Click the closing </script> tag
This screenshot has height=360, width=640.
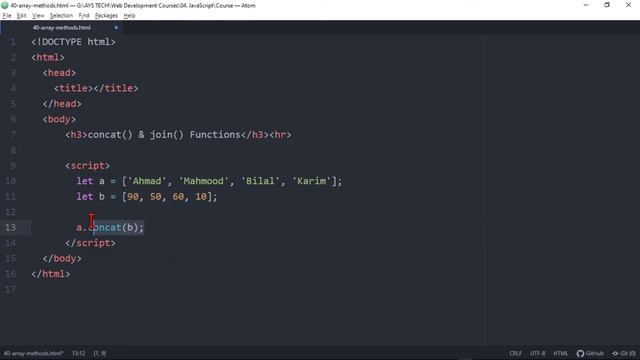point(90,243)
